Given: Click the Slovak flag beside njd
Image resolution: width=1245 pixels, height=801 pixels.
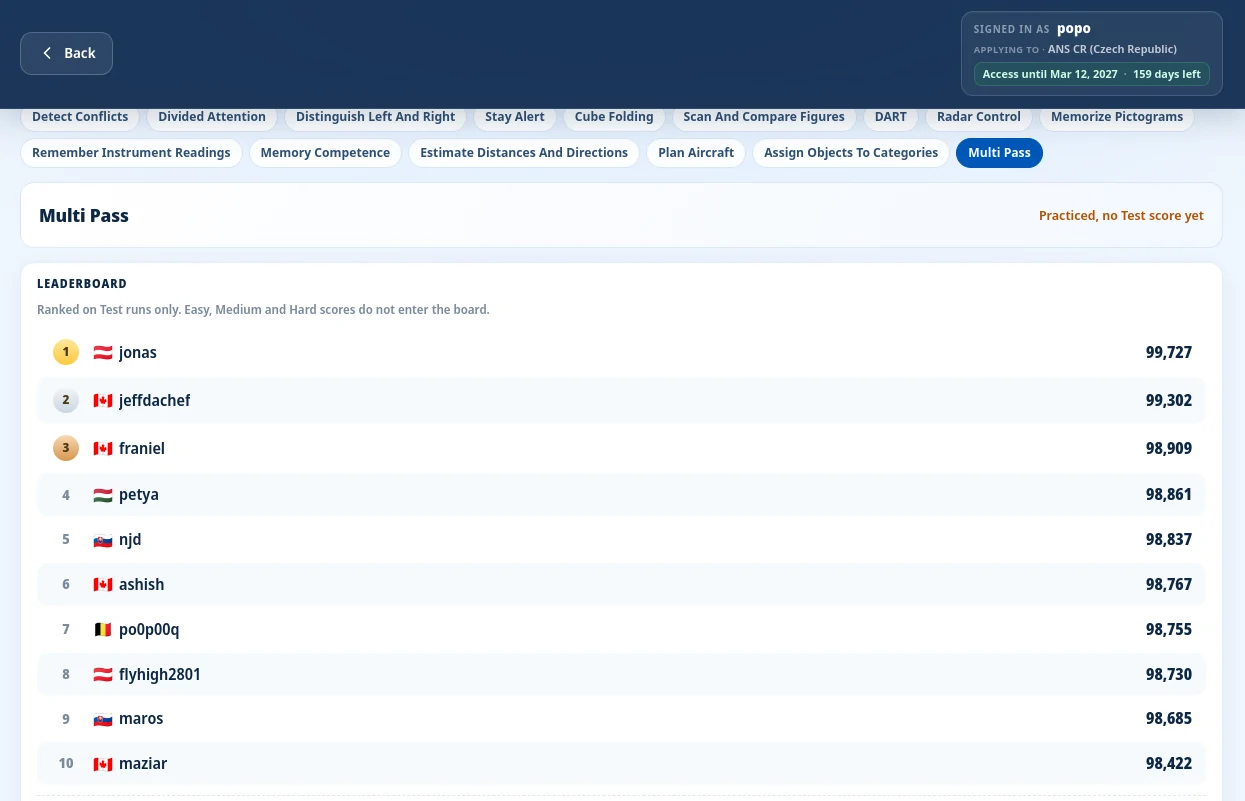Looking at the screenshot, I should tap(103, 540).
